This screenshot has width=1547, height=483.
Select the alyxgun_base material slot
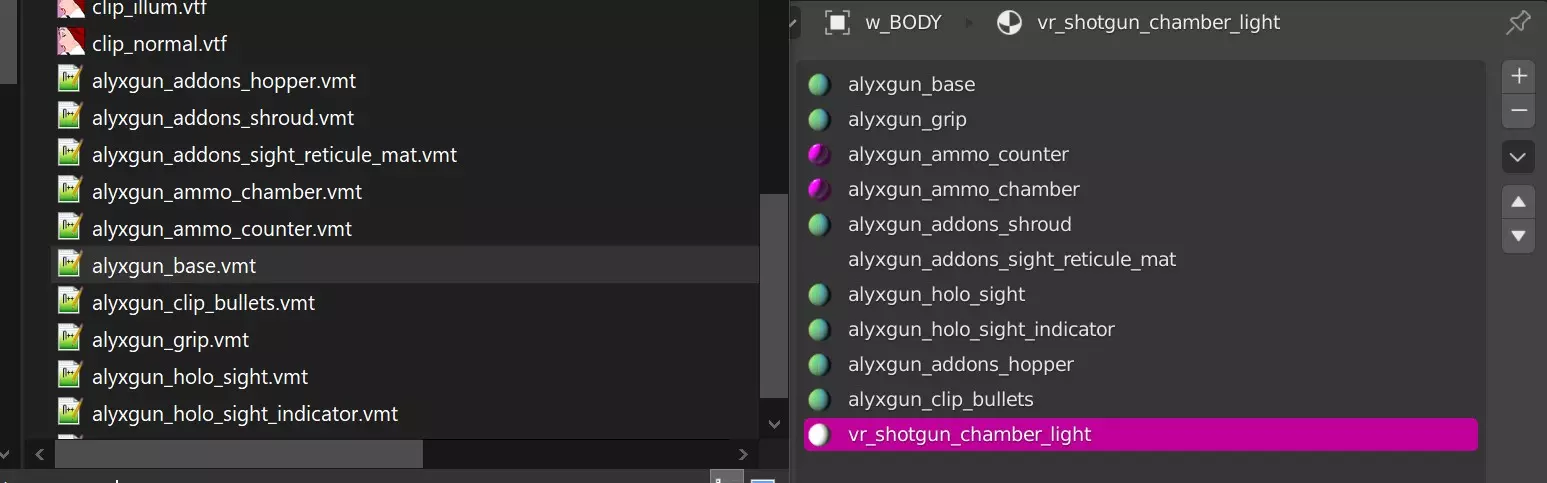pyautogui.click(x=1140, y=84)
